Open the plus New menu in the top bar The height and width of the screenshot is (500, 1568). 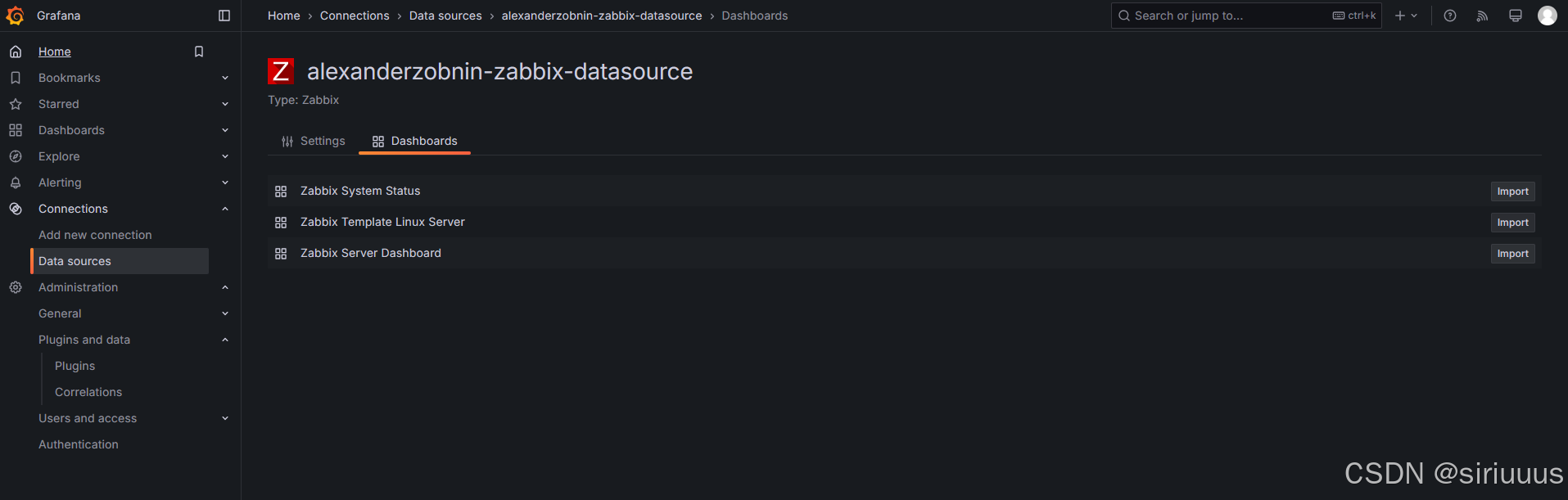click(1406, 16)
